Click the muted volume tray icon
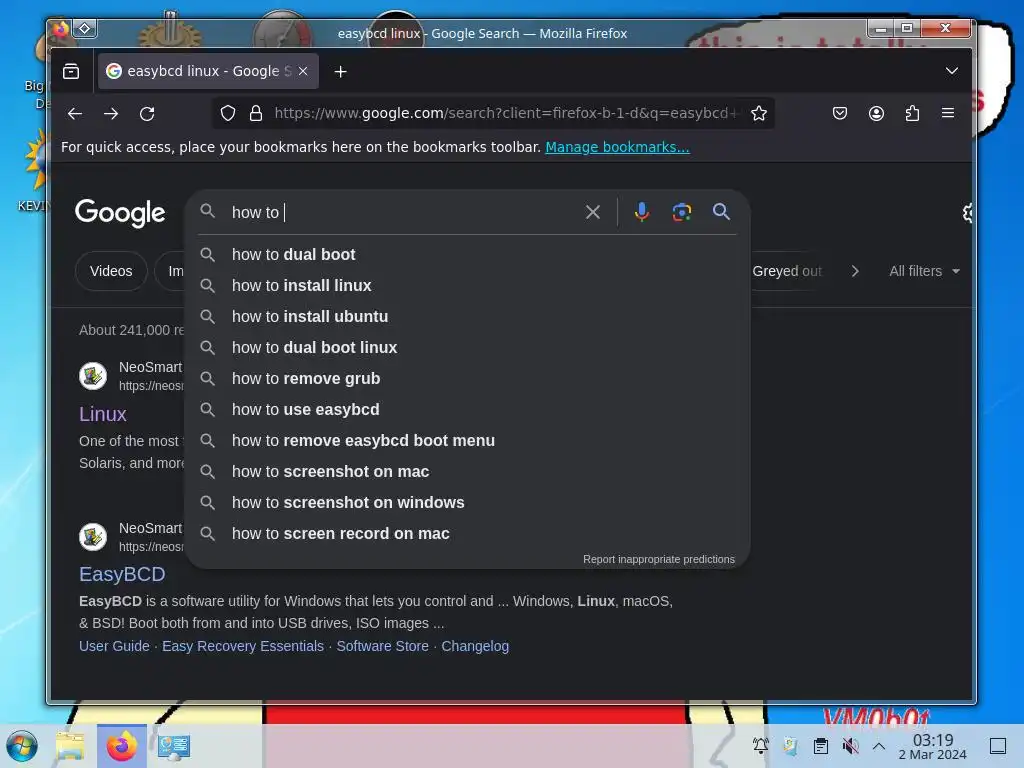1024x768 pixels. (850, 745)
